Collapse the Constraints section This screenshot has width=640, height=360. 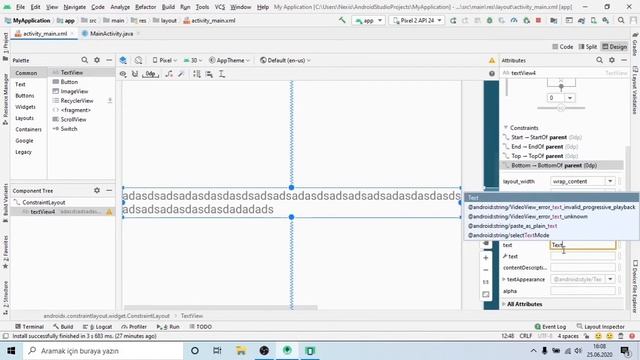coord(506,128)
